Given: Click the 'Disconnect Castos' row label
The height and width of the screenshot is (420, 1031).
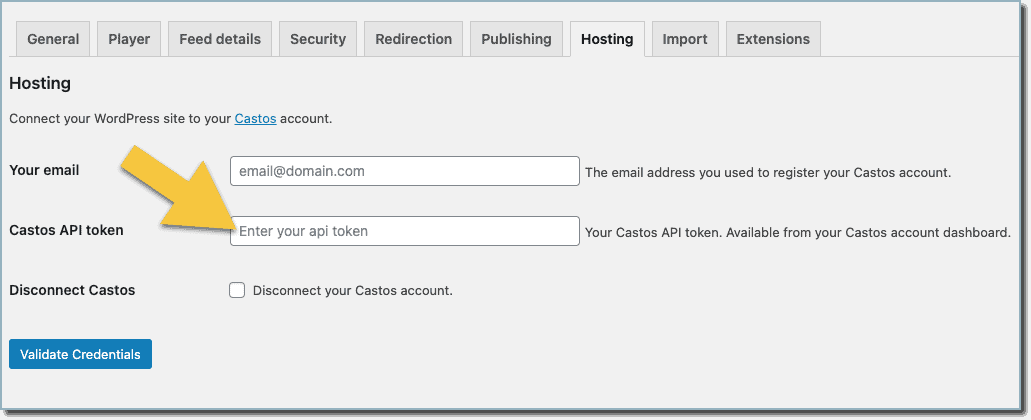Looking at the screenshot, I should click(x=72, y=290).
